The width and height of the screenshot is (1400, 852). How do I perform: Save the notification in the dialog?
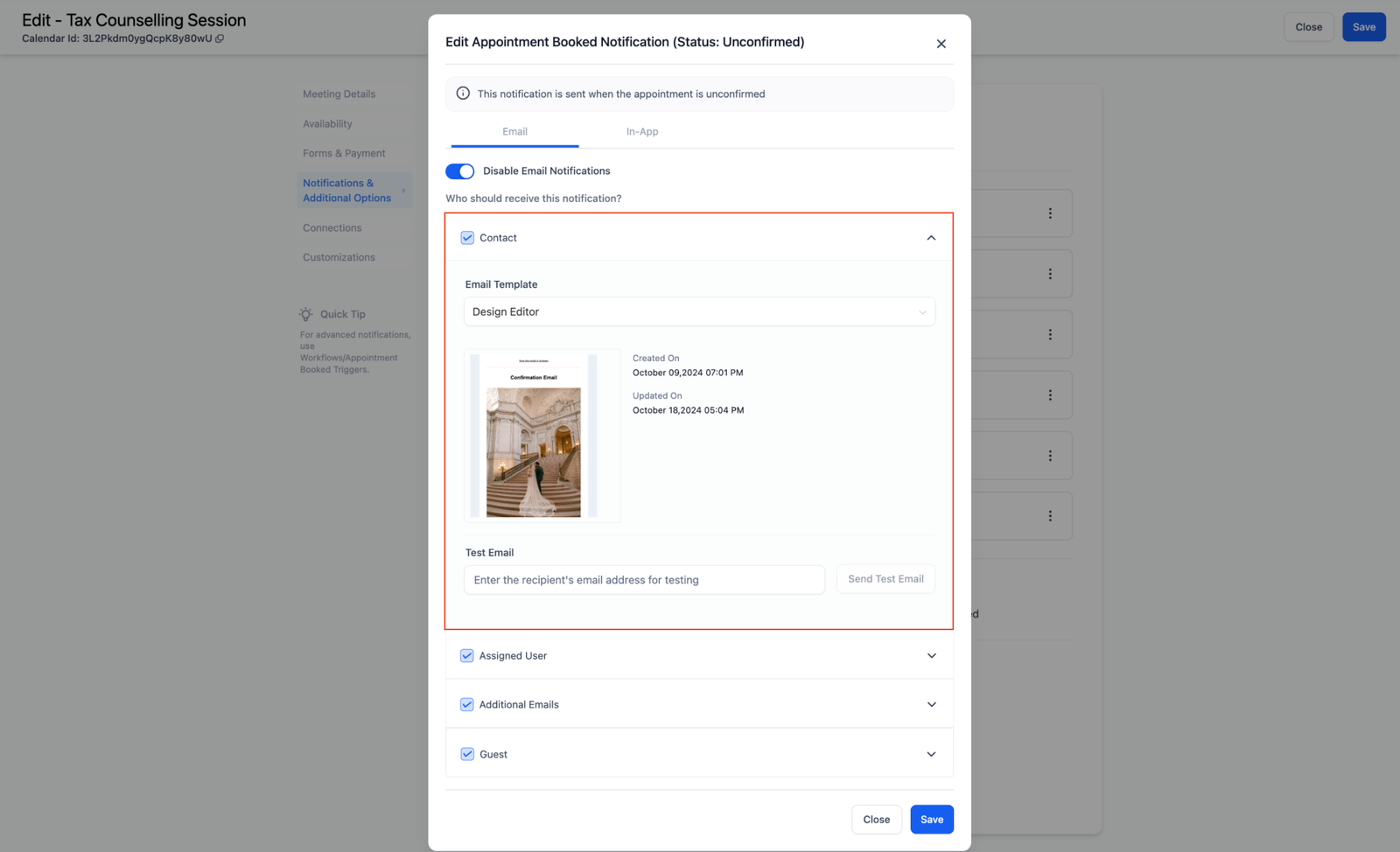[931, 820]
